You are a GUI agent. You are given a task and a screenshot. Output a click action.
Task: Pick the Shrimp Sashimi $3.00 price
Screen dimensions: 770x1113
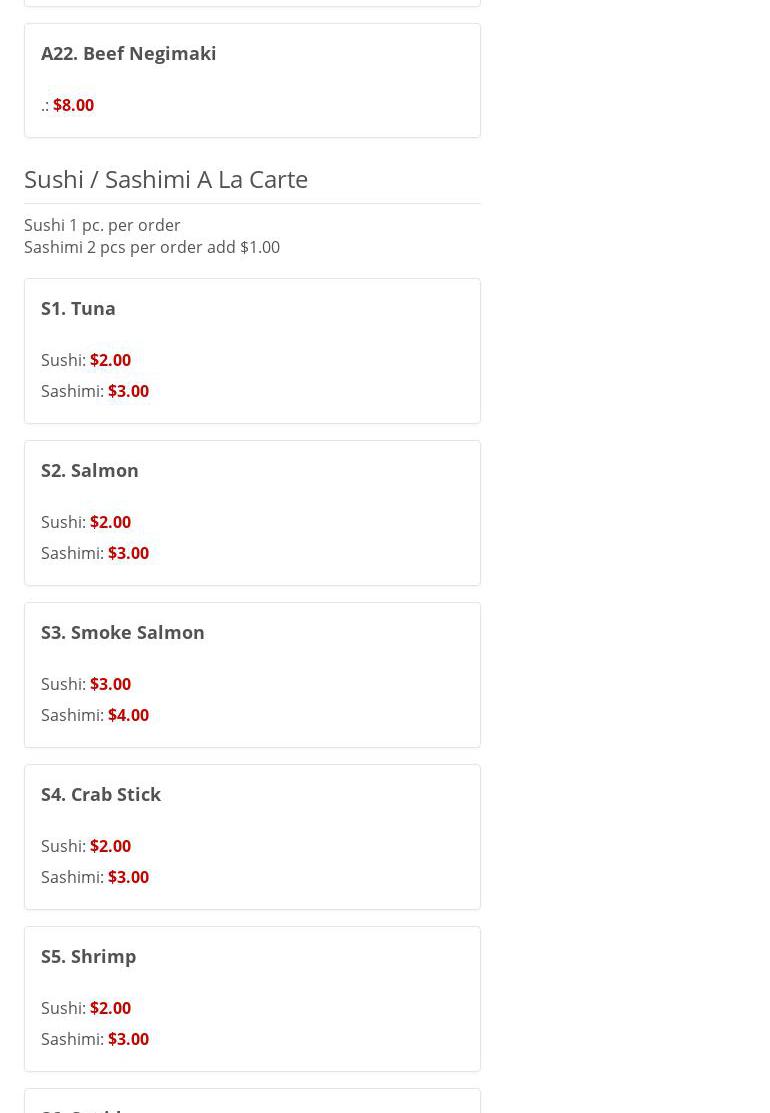point(128,1039)
